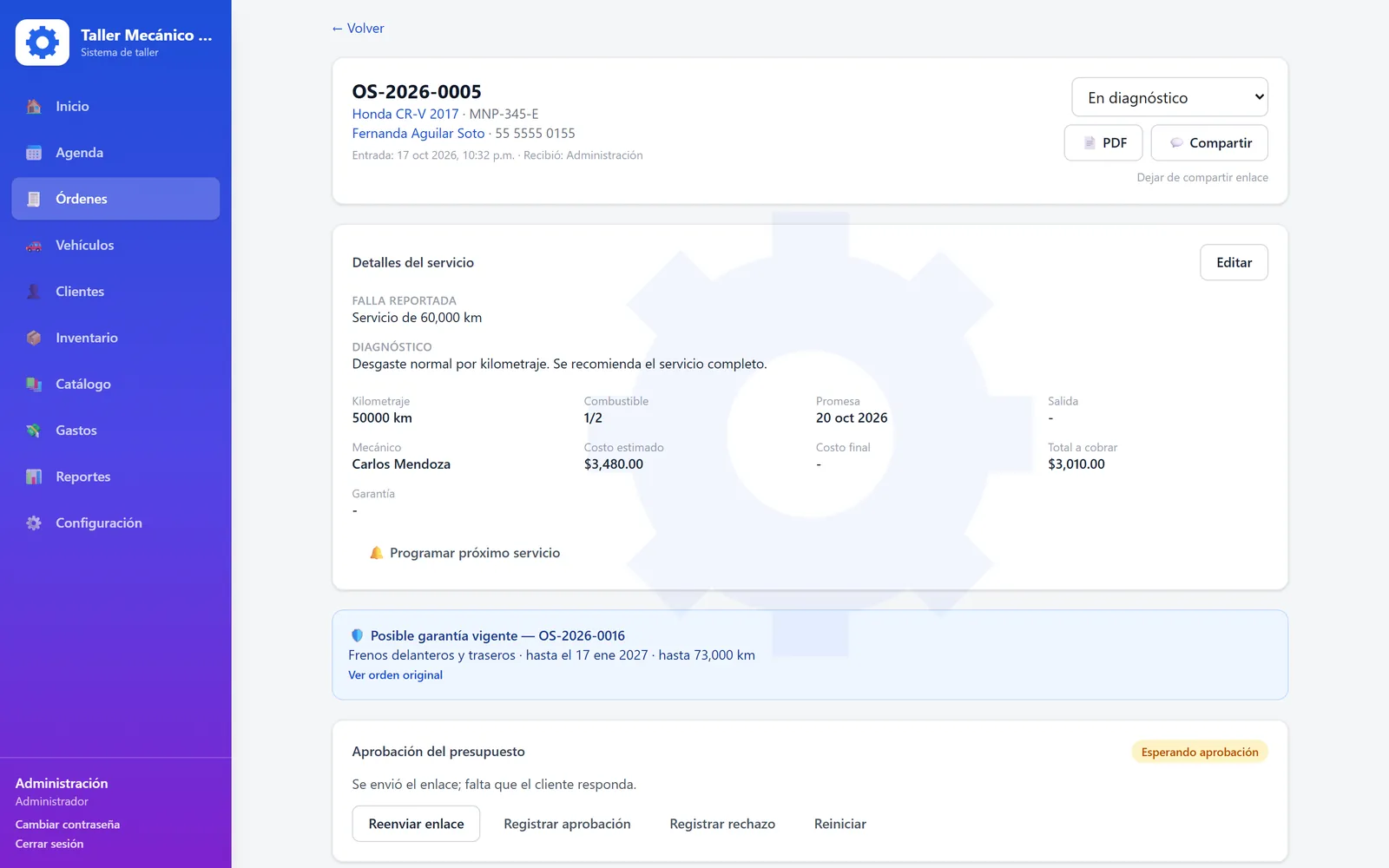The image size is (1389, 868).
Task: Click the Inventario box icon
Action: tap(34, 338)
